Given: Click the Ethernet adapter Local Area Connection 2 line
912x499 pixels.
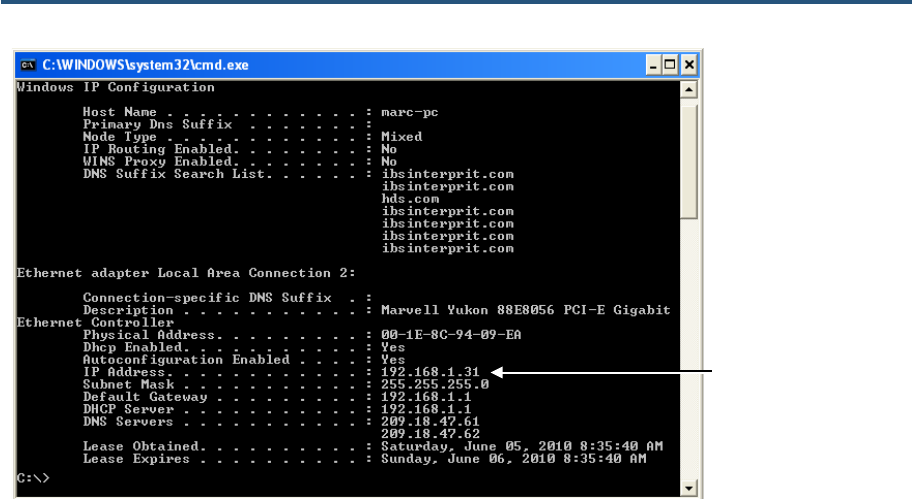Looking at the screenshot, I should click(186, 273).
